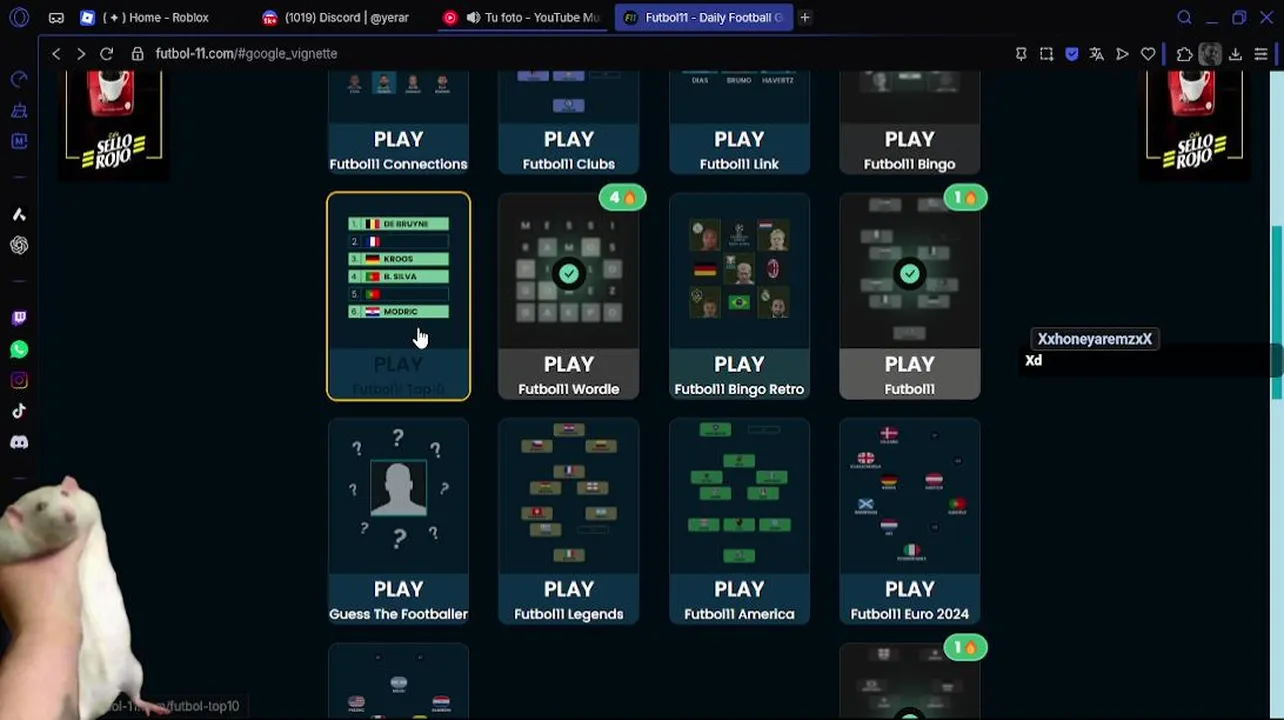Viewport: 1284px width, 720px height.
Task: Play Futbol11 Connections game
Action: point(398,123)
